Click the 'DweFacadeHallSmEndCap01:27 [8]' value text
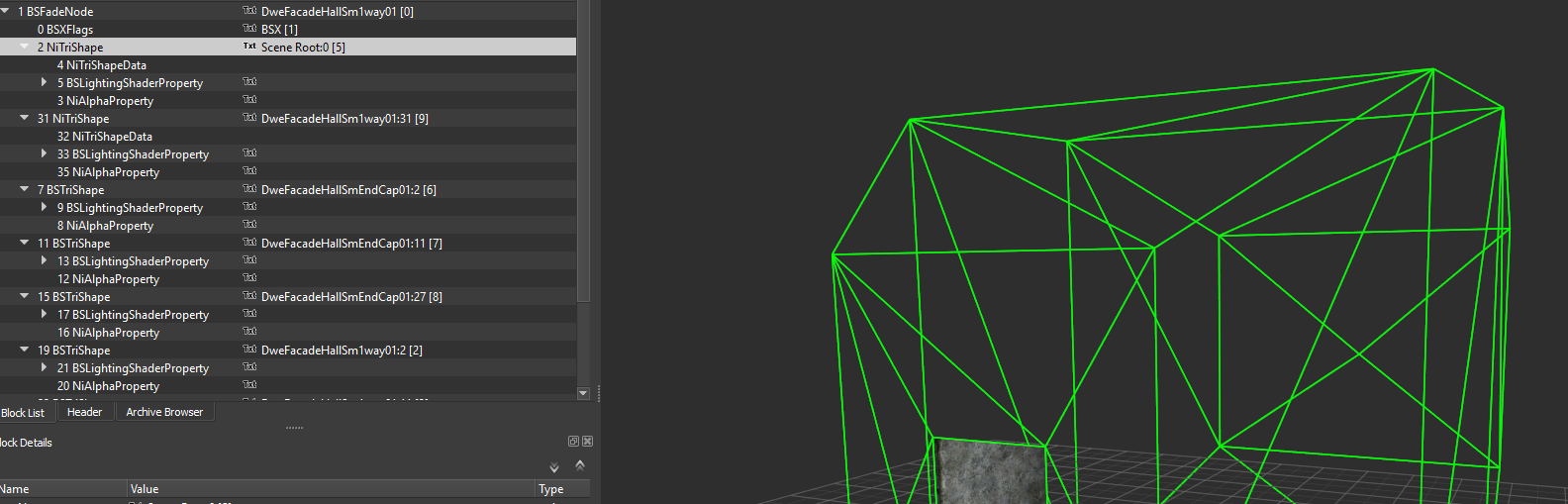 [351, 296]
